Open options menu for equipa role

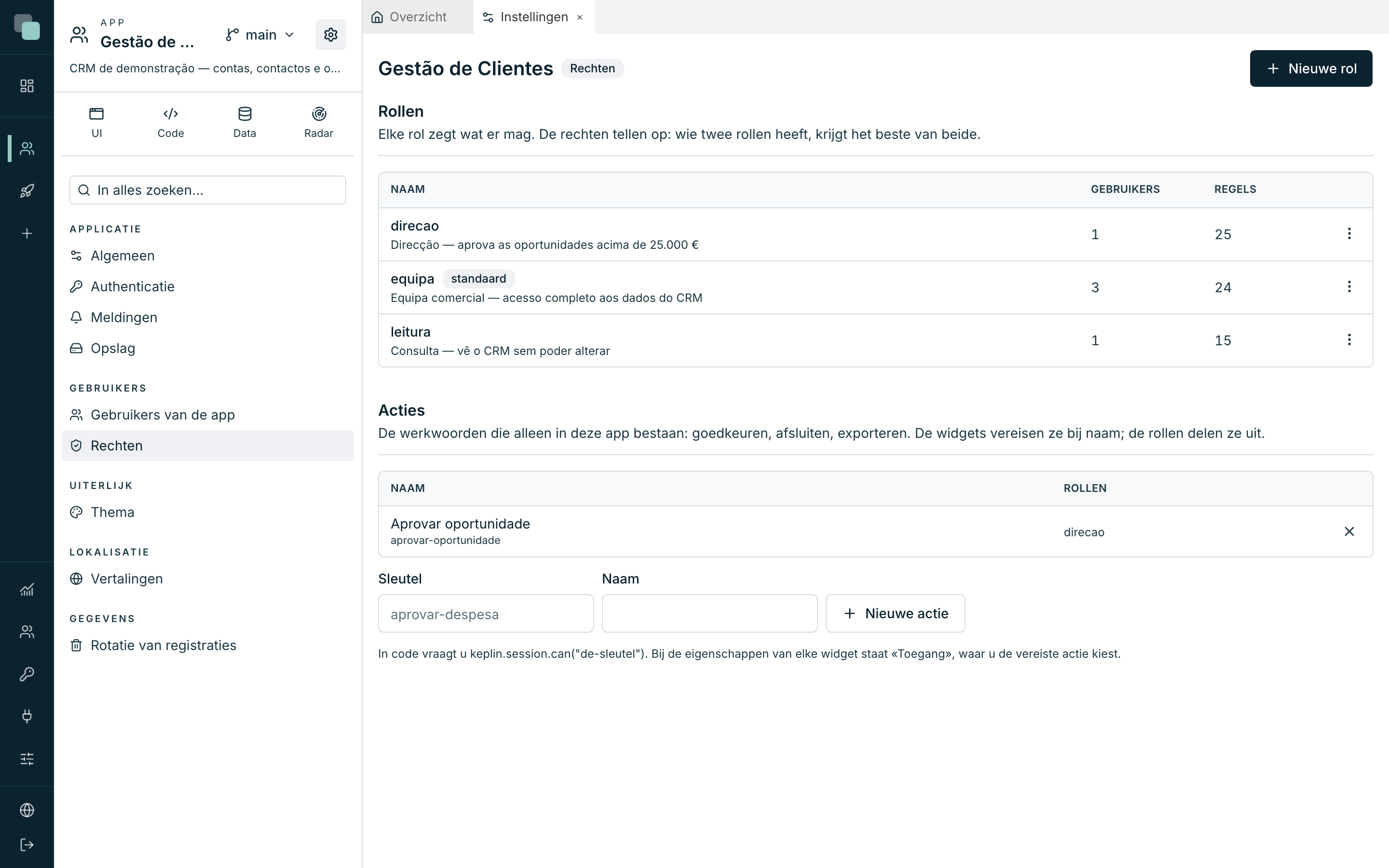pyautogui.click(x=1349, y=286)
